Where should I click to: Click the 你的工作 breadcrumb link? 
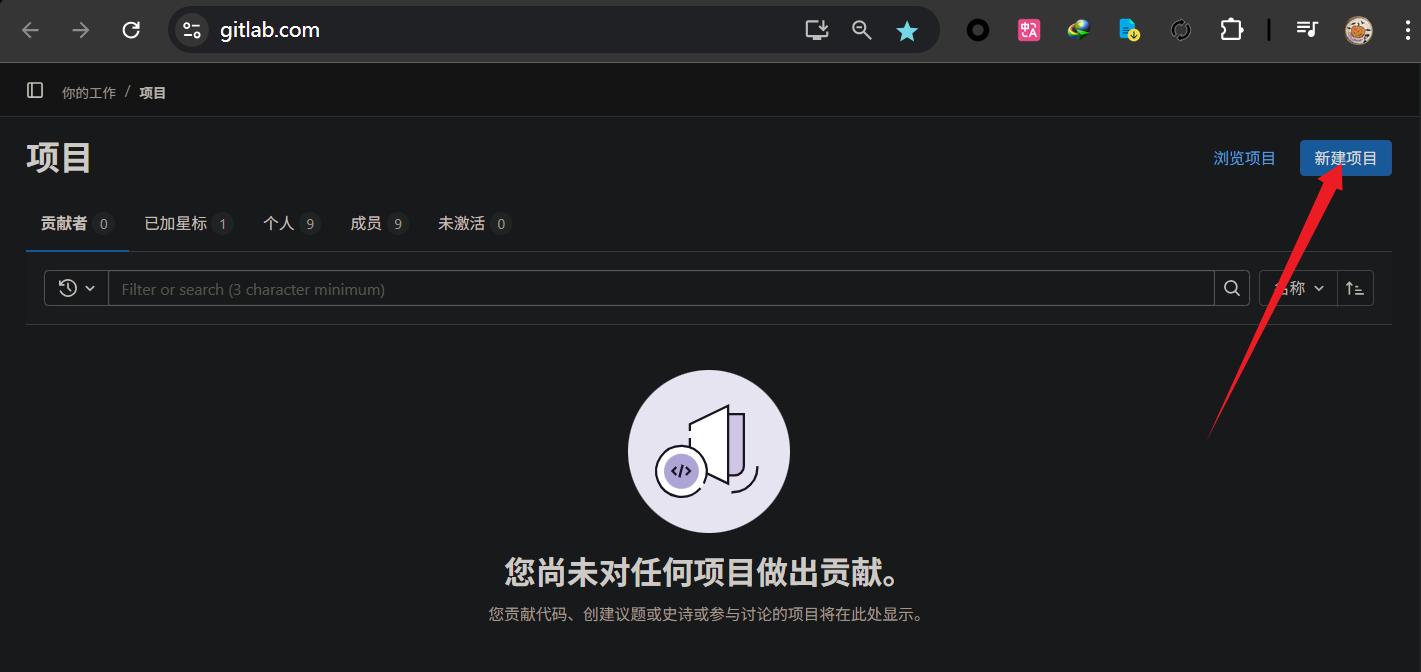(x=89, y=92)
